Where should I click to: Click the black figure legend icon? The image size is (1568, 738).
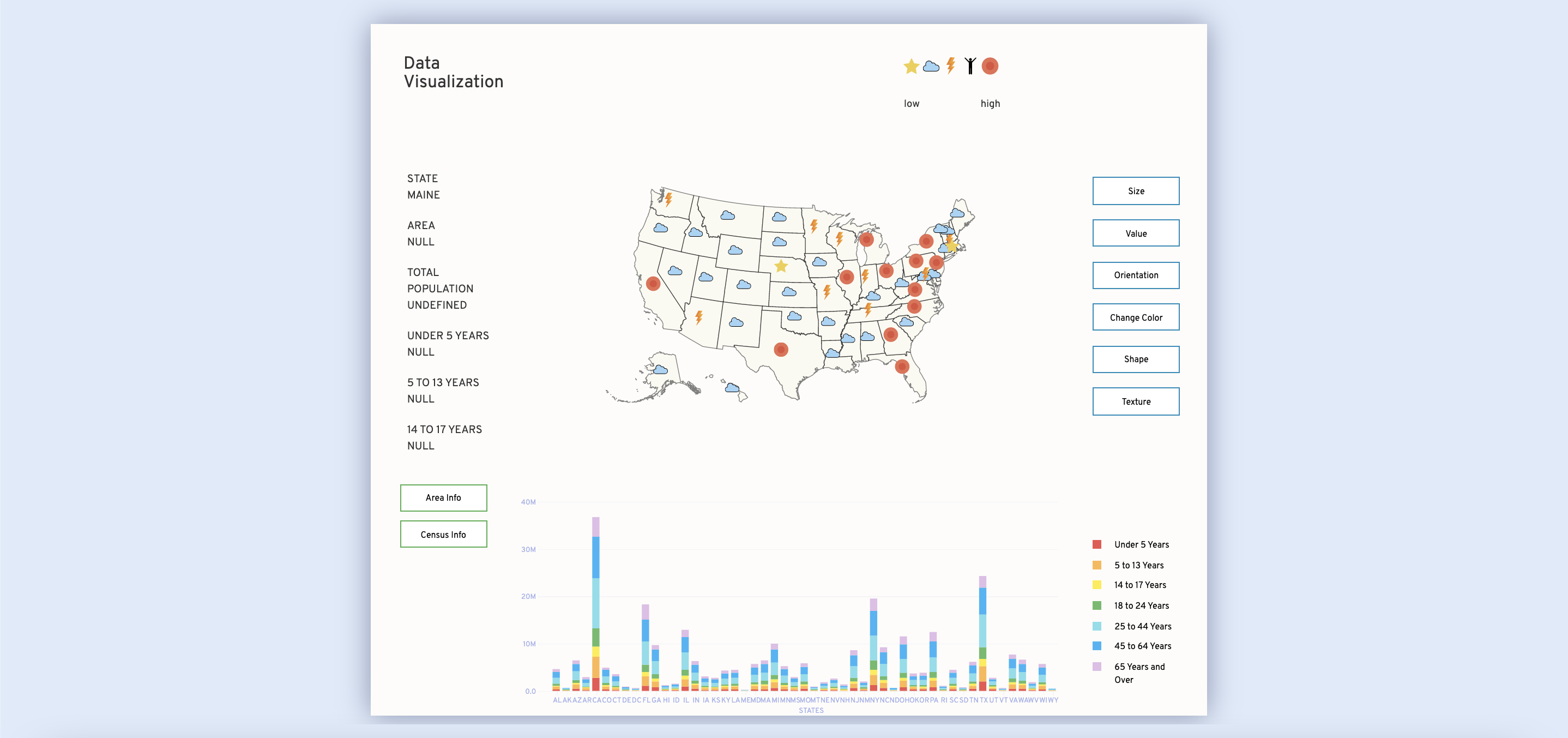(970, 66)
